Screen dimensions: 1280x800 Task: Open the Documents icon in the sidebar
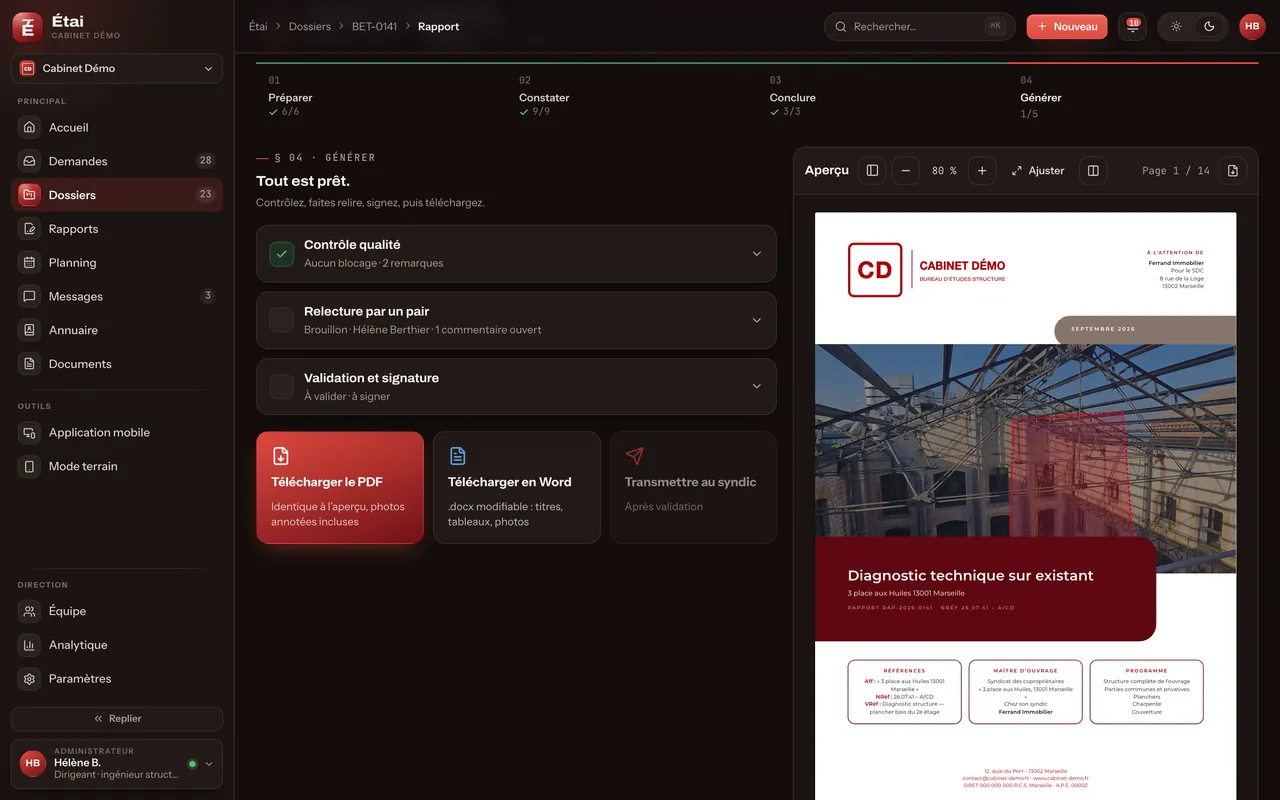pos(30,364)
